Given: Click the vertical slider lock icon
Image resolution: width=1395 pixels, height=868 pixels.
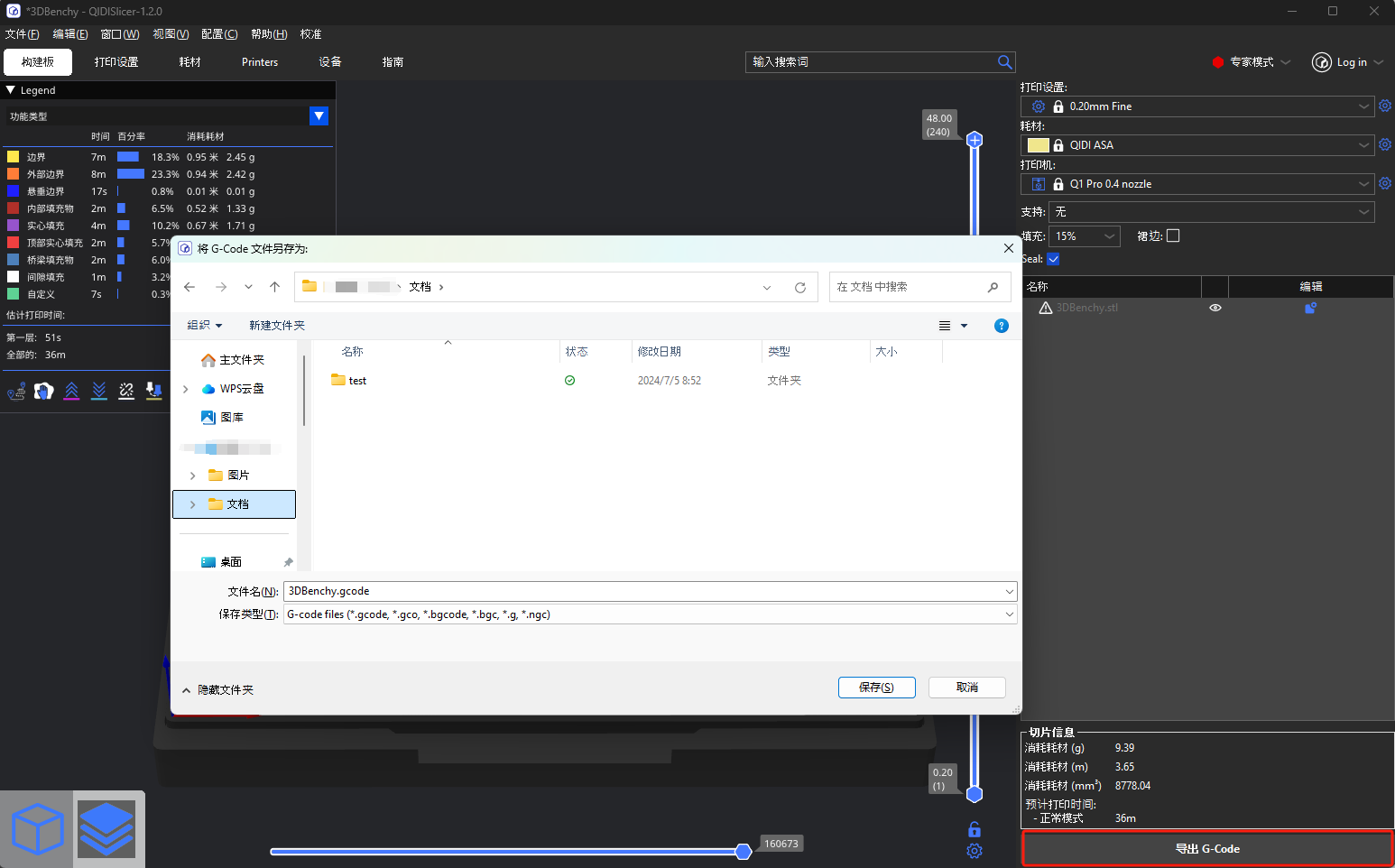Looking at the screenshot, I should [x=975, y=829].
